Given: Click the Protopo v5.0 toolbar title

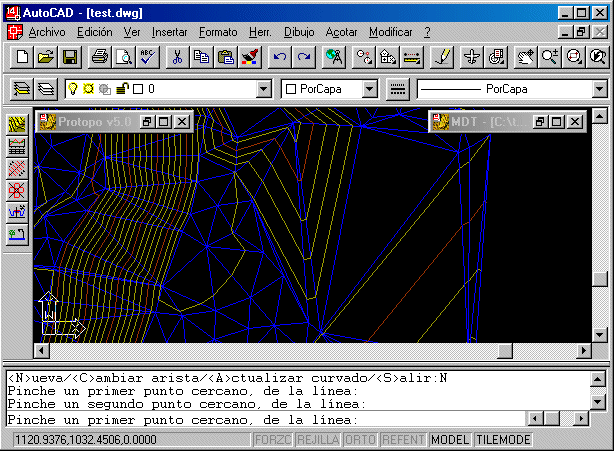Looking at the screenshot, I should (94, 122).
